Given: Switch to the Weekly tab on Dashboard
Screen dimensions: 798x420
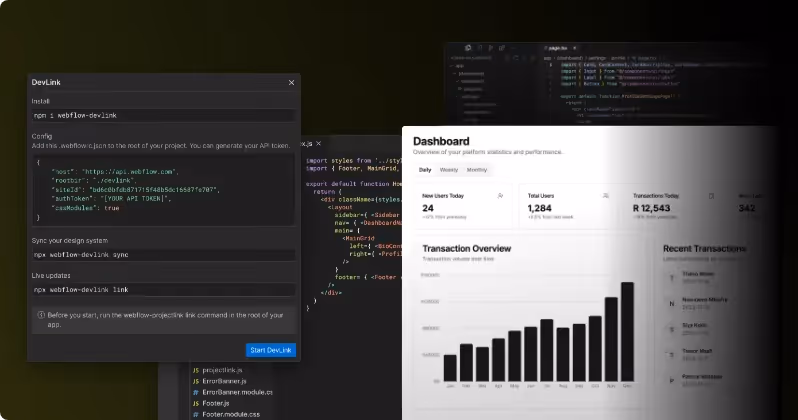Looking at the screenshot, I should coord(449,170).
